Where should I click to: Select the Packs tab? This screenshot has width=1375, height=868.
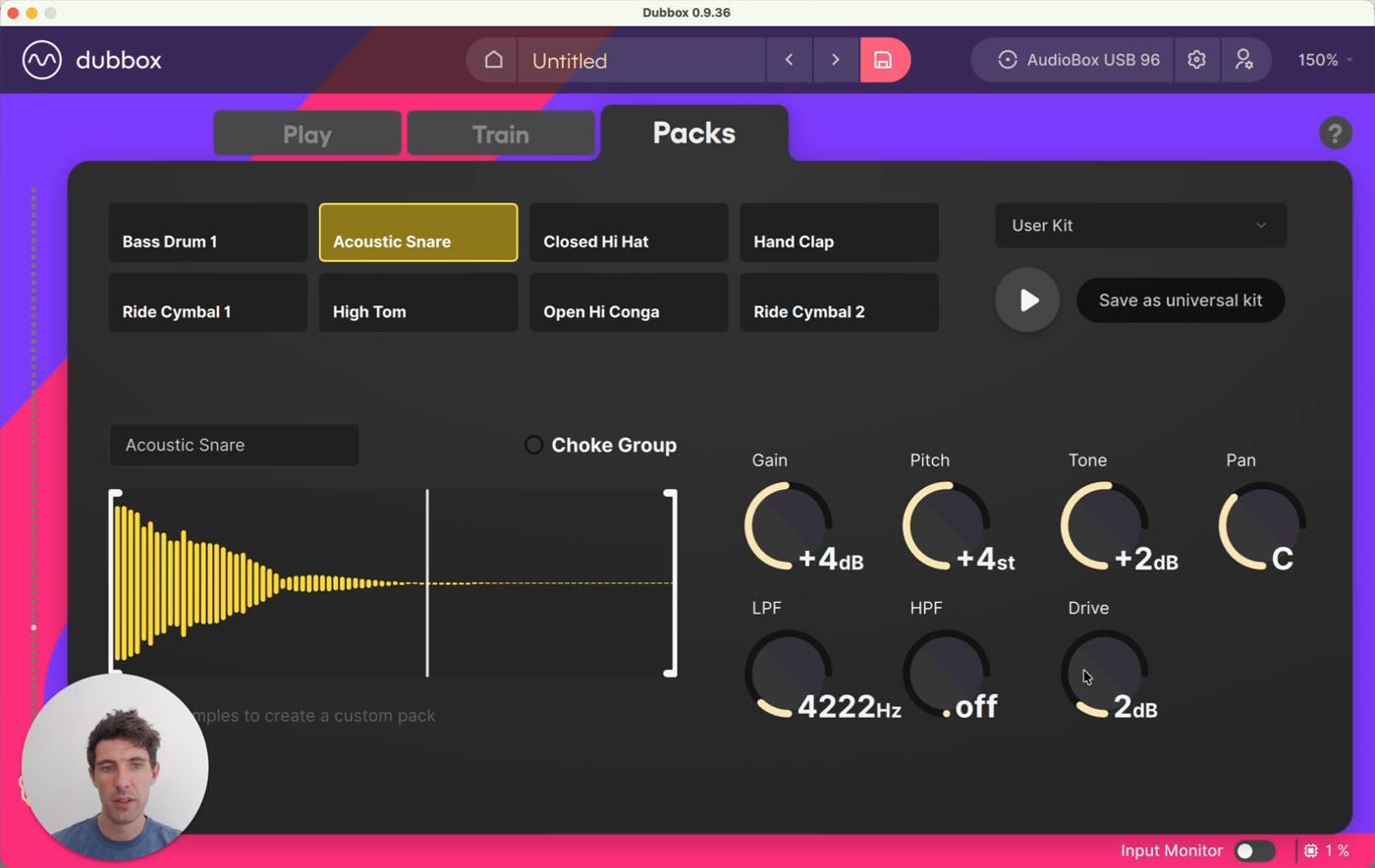pyautogui.click(x=694, y=133)
